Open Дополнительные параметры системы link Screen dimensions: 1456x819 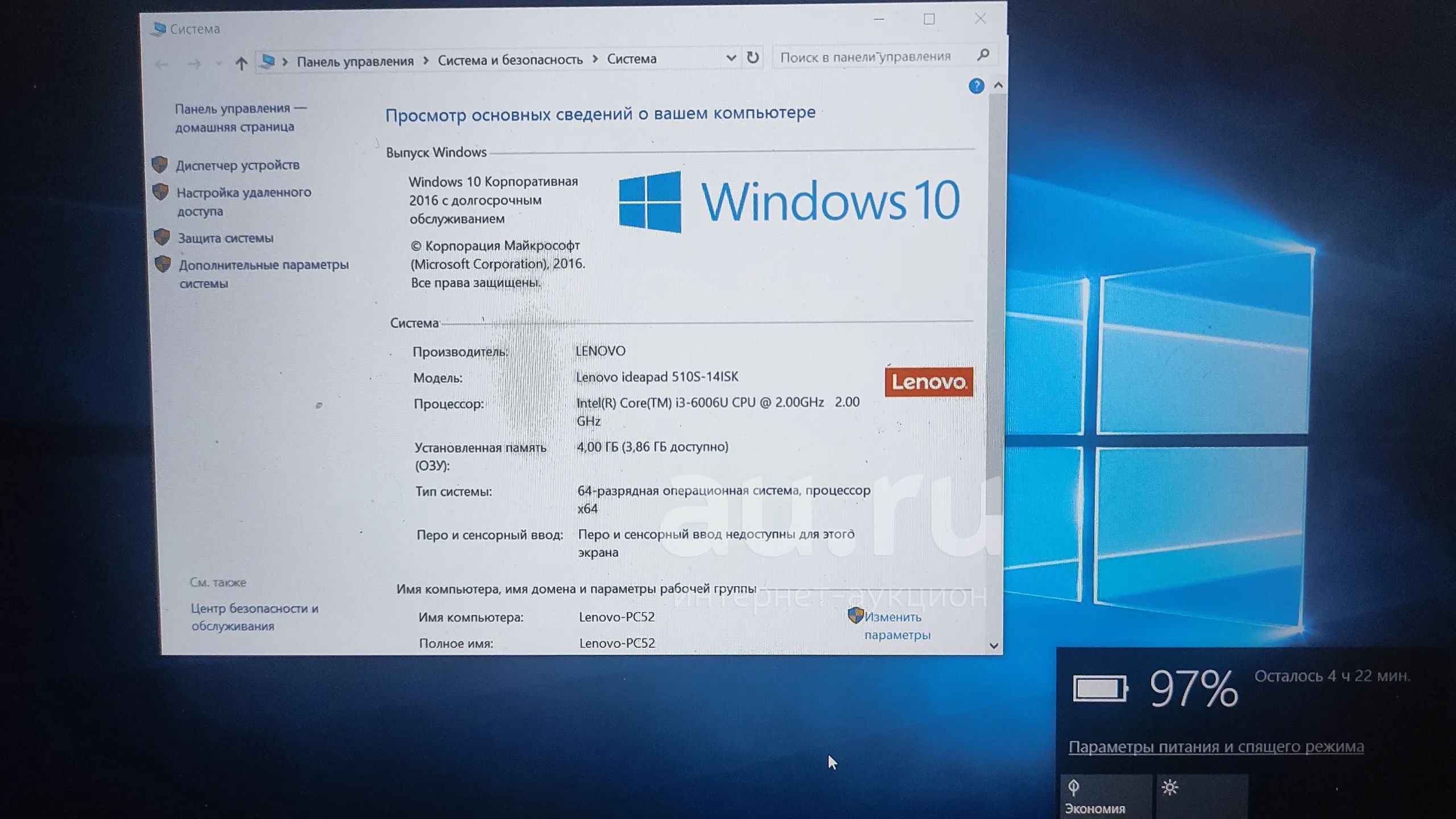coord(264,274)
